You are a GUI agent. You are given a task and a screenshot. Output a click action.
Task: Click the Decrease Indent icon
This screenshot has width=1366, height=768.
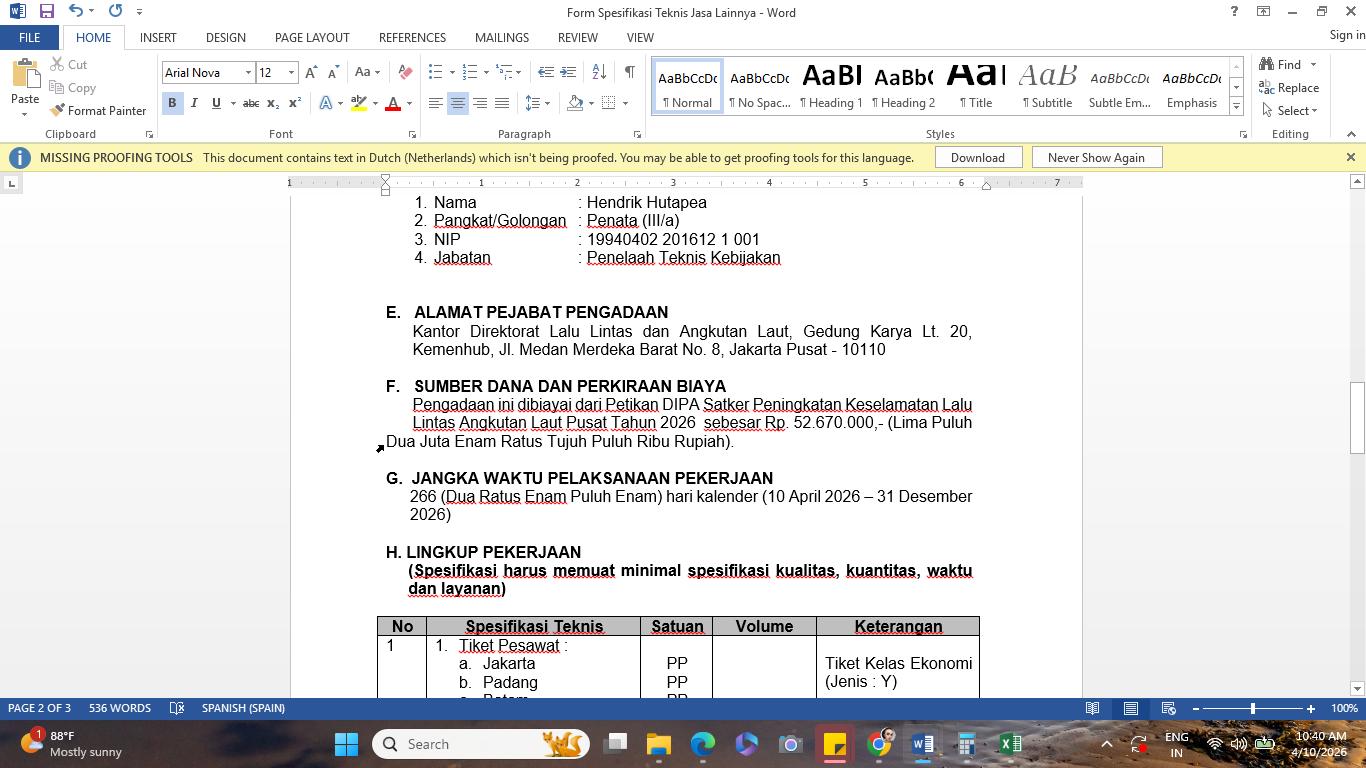[545, 72]
